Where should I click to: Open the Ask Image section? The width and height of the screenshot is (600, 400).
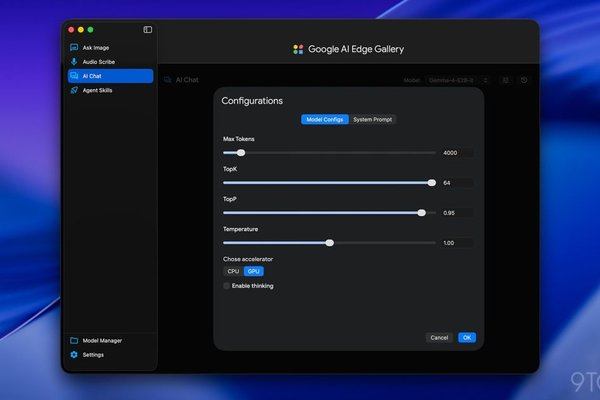(x=111, y=47)
